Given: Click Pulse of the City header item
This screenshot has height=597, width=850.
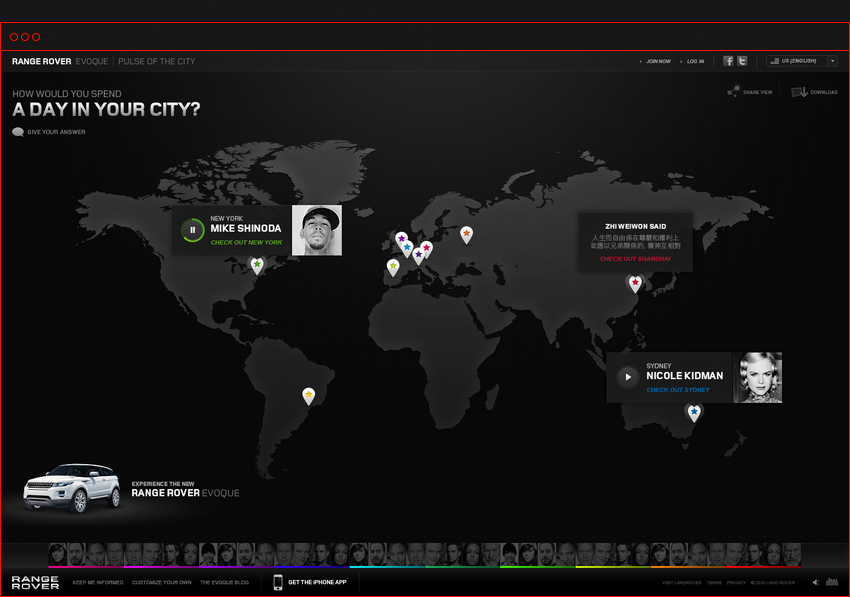Looking at the screenshot, I should (157, 61).
